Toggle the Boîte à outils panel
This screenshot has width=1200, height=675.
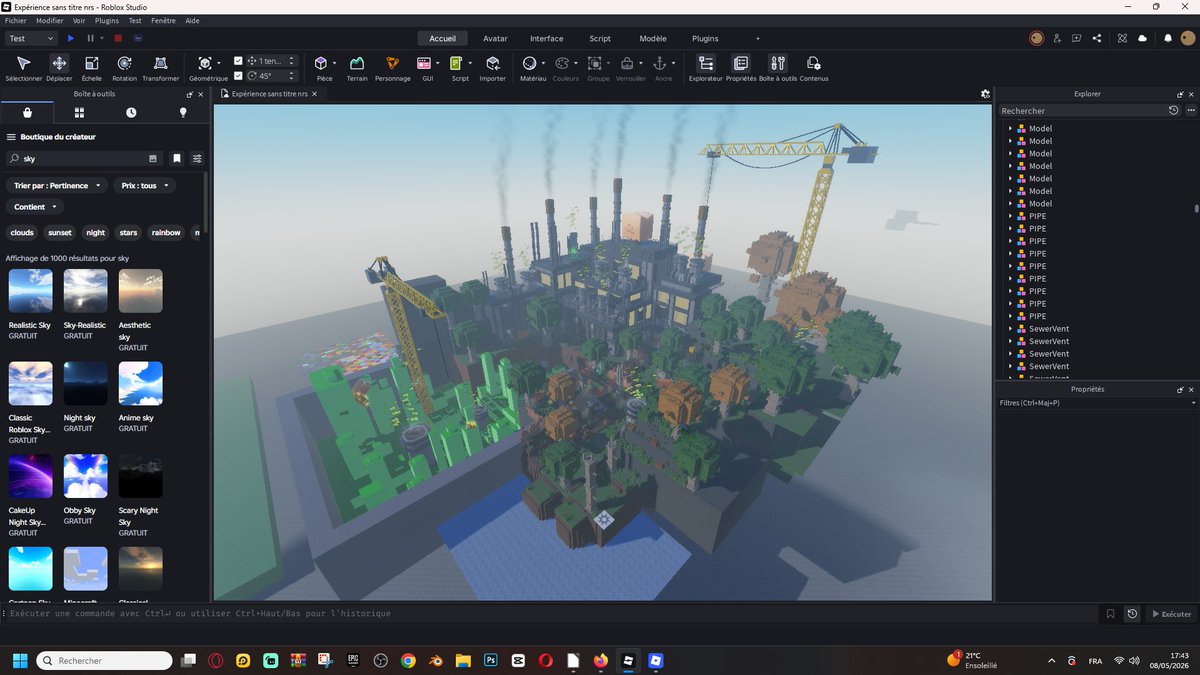(x=778, y=68)
